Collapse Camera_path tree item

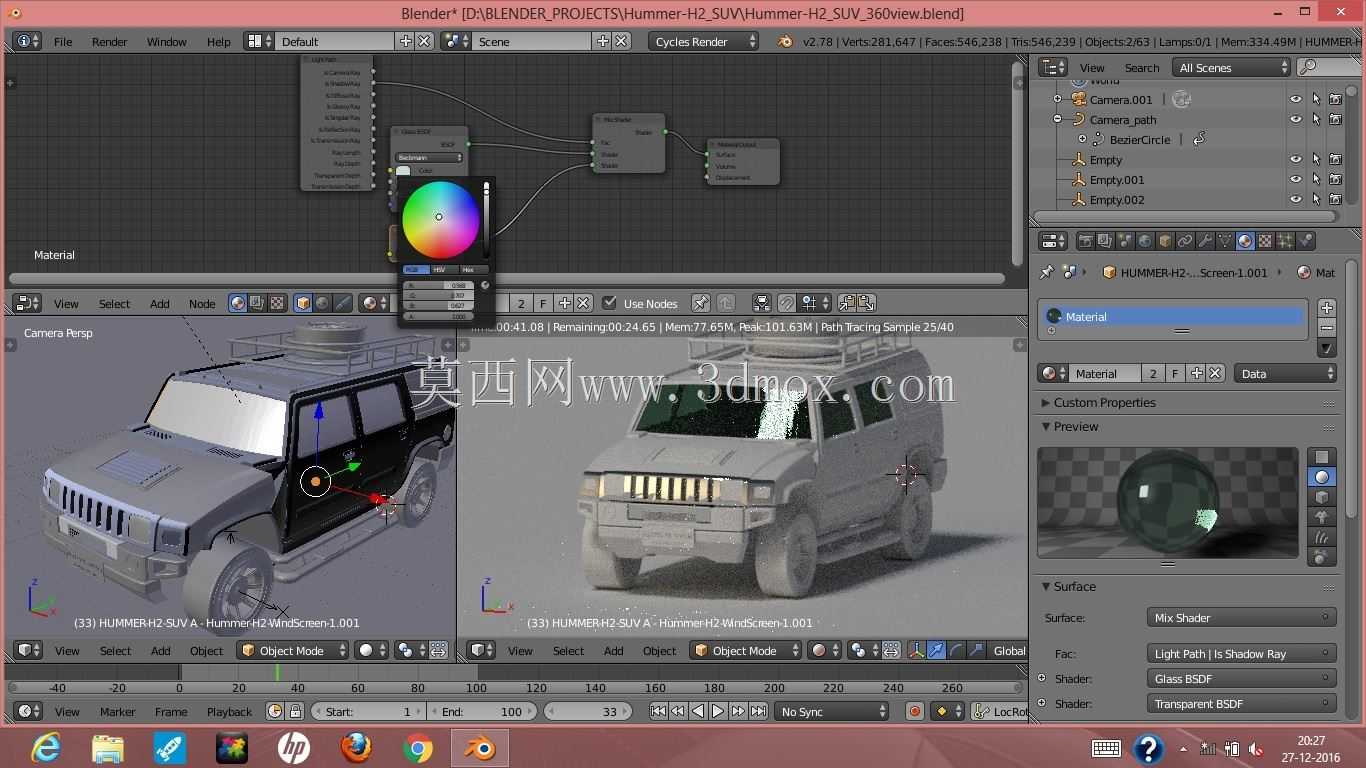coord(1058,119)
